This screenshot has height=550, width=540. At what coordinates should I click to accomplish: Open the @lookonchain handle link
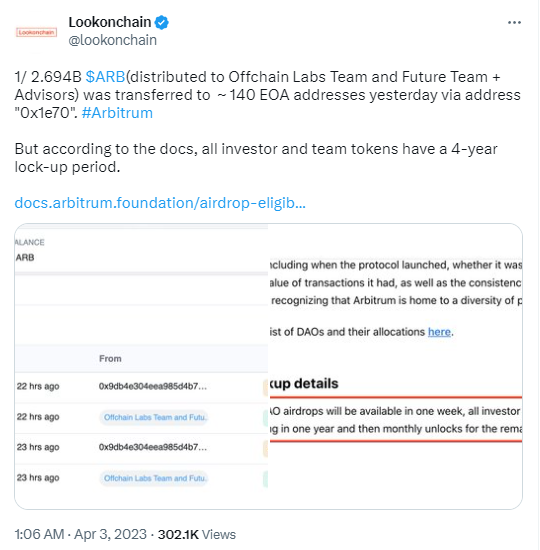point(113,40)
